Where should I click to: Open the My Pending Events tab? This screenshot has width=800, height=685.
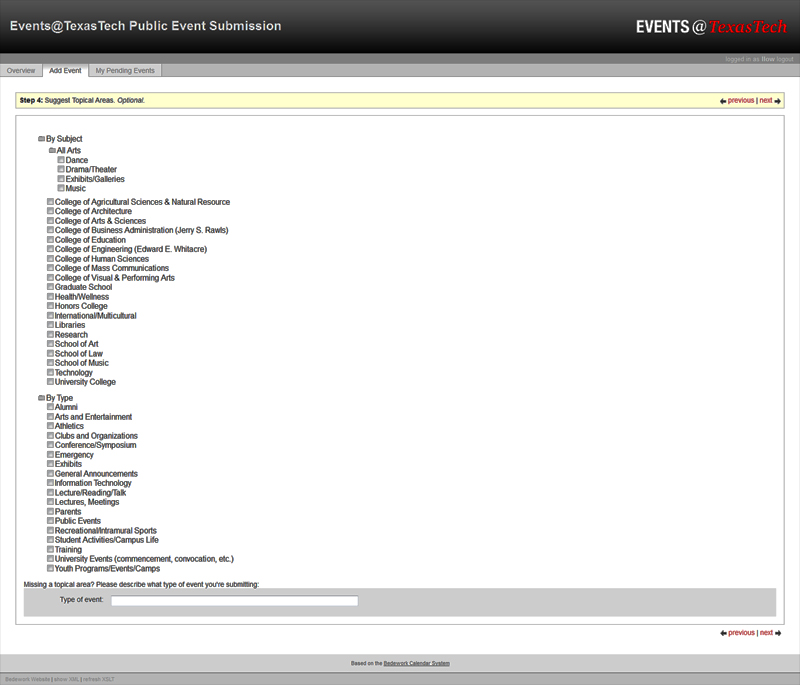[125, 70]
